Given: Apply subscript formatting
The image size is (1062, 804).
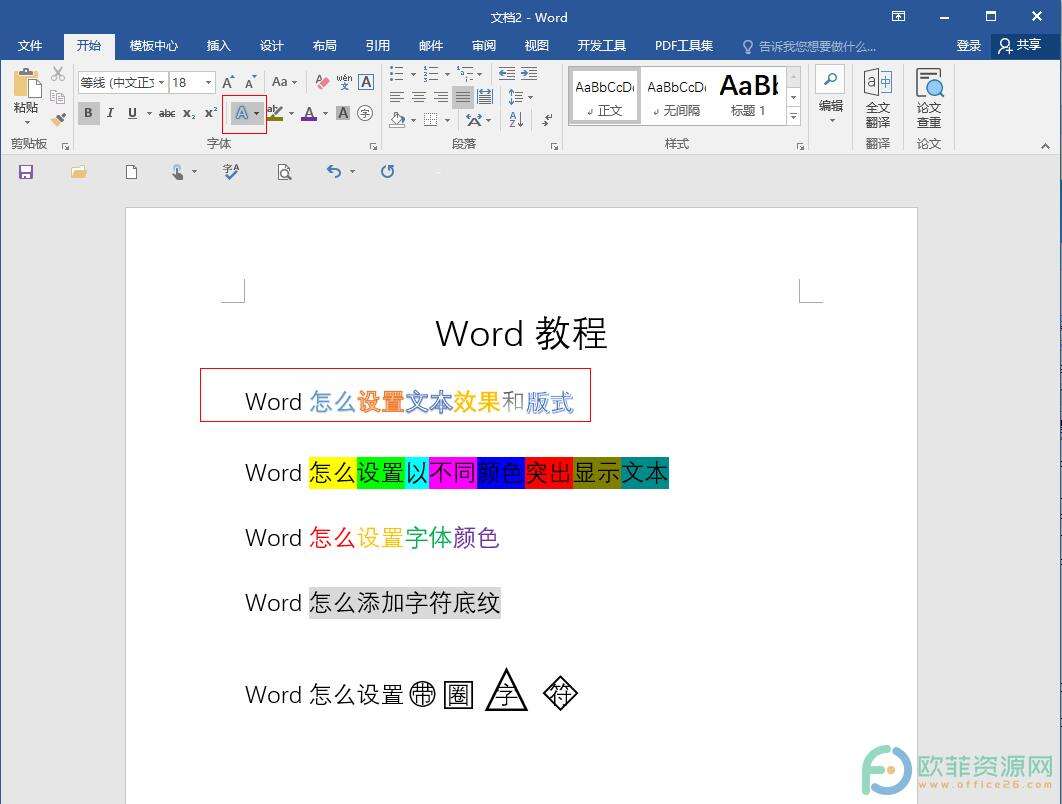Looking at the screenshot, I should pyautogui.click(x=189, y=113).
